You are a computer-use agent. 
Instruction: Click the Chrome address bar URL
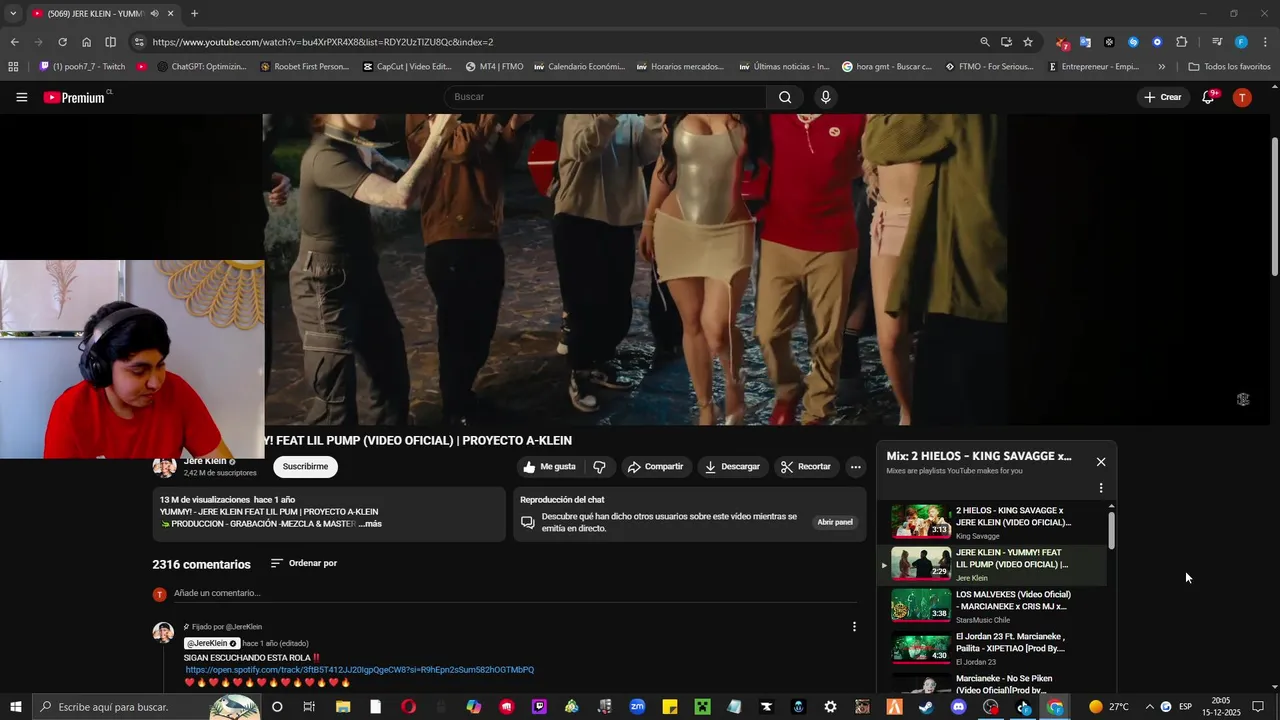click(x=322, y=42)
